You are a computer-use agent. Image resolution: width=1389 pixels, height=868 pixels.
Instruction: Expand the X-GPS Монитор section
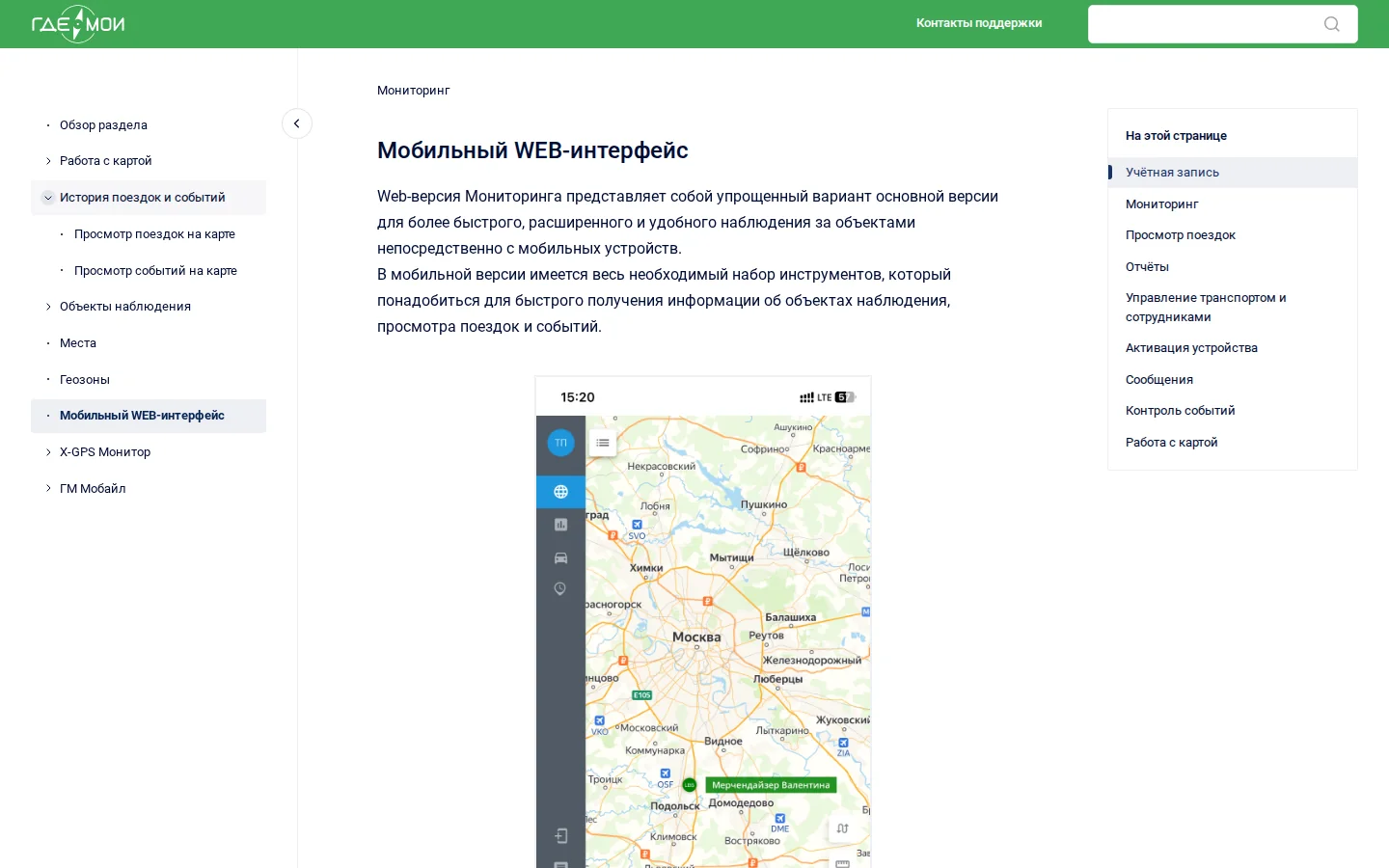pyautogui.click(x=48, y=452)
